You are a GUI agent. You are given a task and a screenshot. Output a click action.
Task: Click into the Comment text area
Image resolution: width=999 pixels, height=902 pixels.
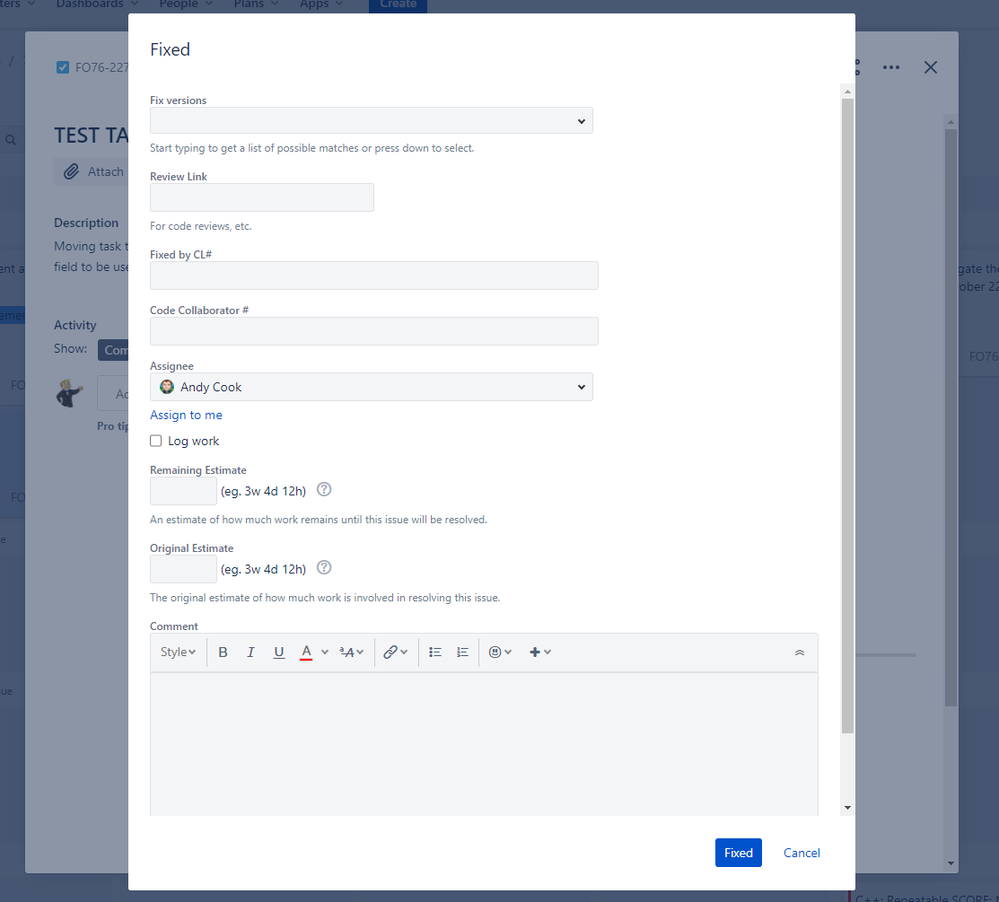coord(484,744)
